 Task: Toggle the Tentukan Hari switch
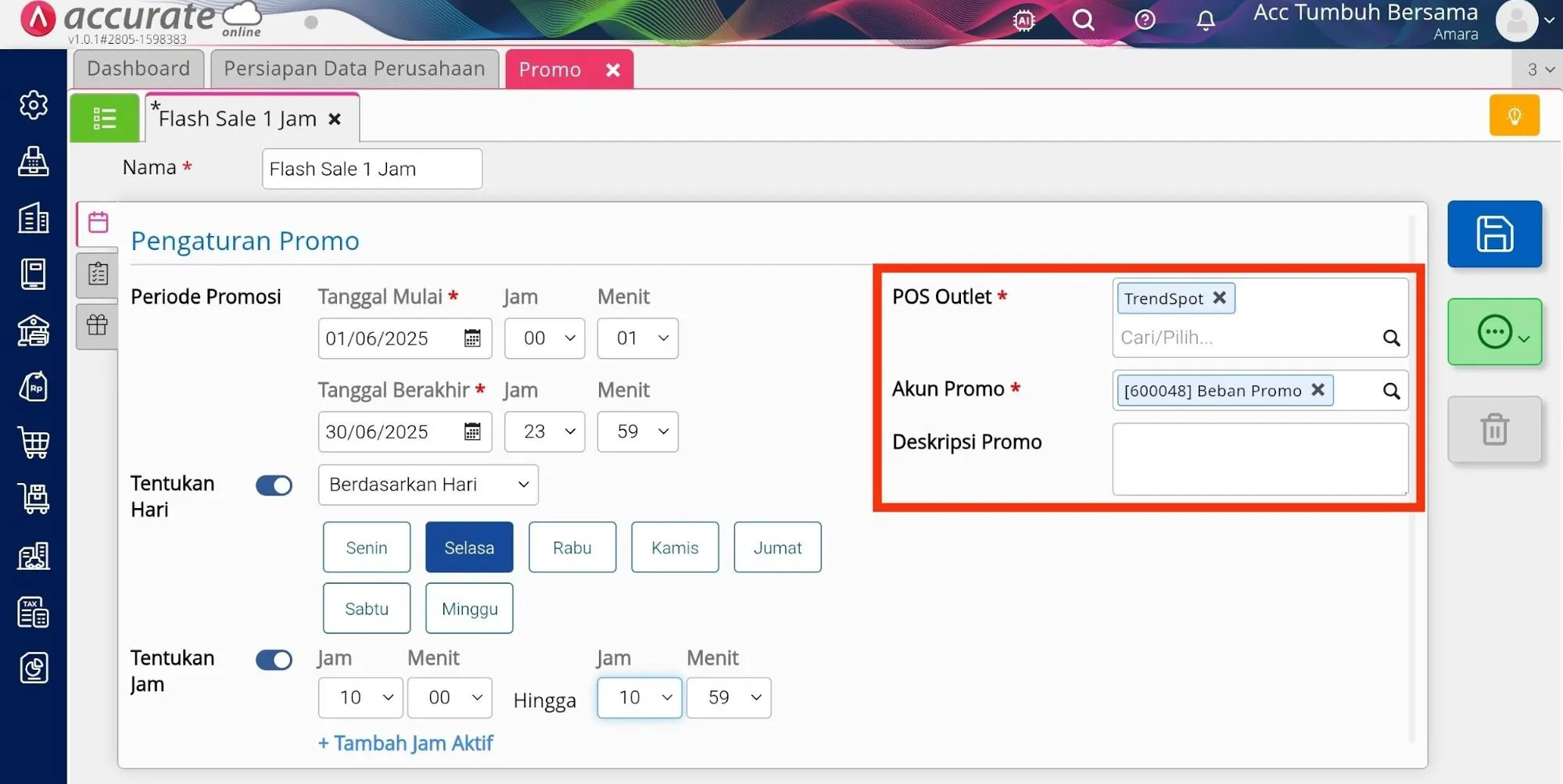coord(274,485)
